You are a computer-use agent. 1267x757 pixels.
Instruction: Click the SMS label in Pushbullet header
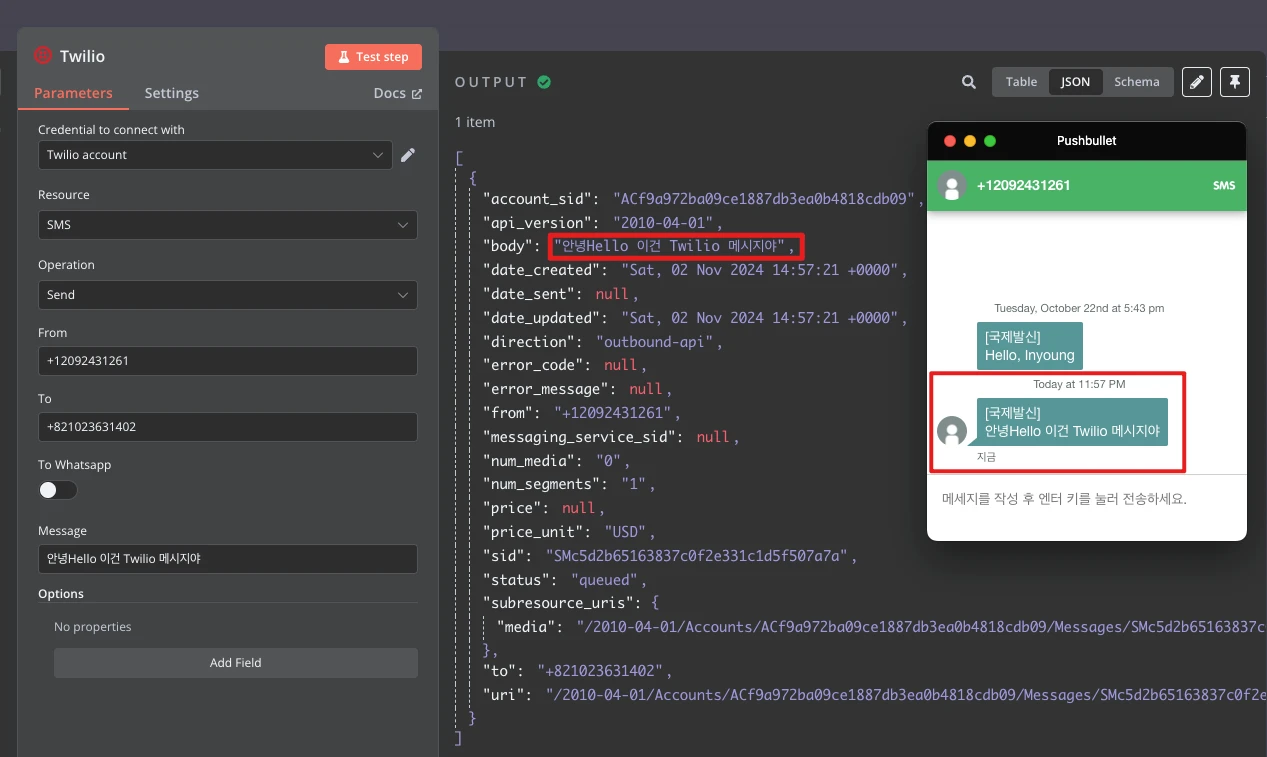coord(1224,186)
